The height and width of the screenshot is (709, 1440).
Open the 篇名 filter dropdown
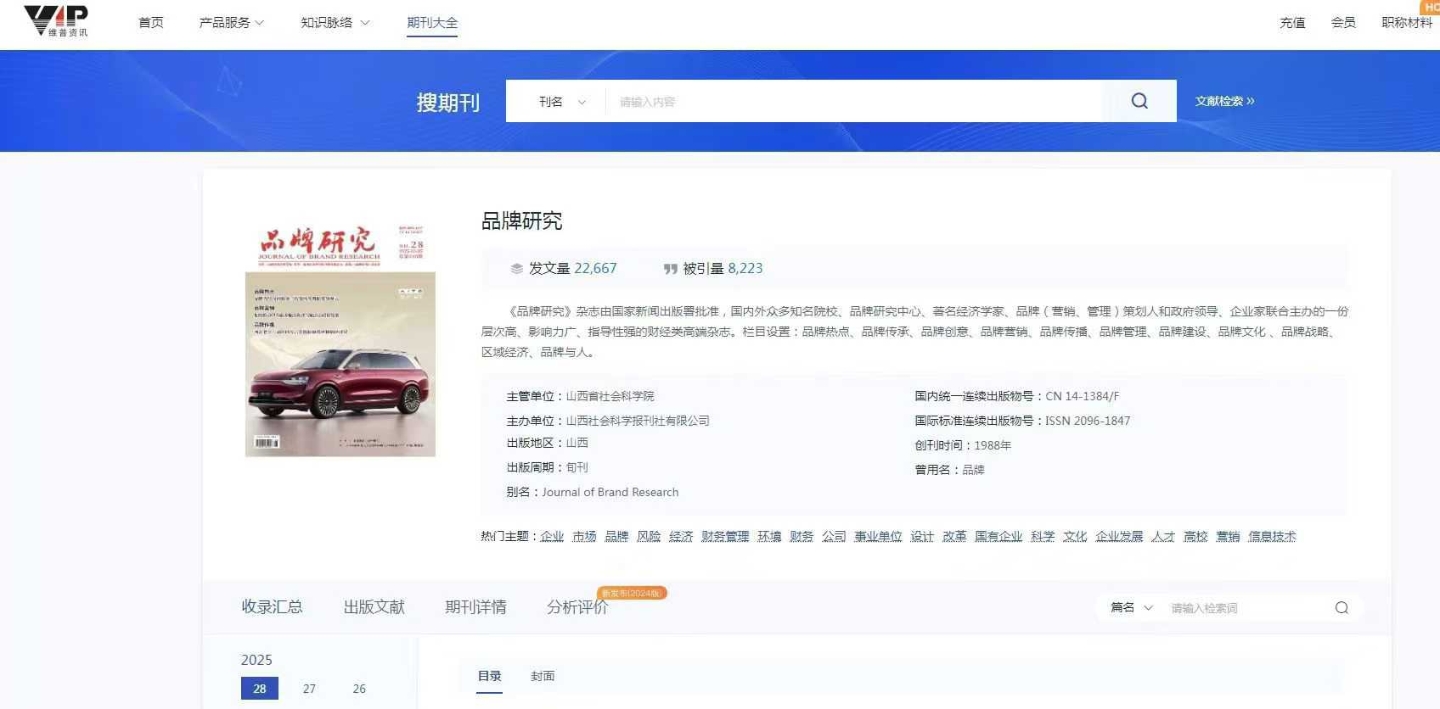click(x=1132, y=608)
